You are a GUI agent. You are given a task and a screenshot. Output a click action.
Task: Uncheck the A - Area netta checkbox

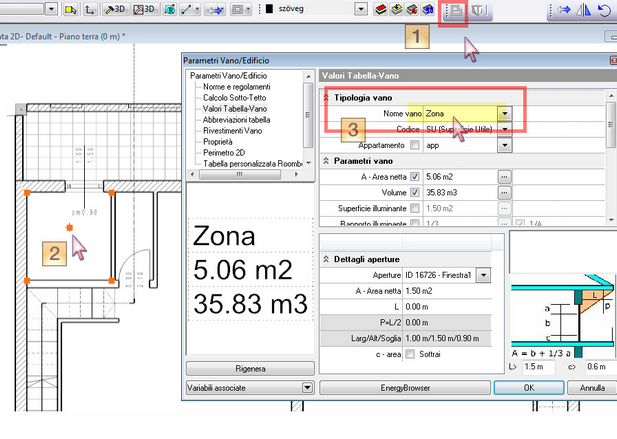[415, 177]
